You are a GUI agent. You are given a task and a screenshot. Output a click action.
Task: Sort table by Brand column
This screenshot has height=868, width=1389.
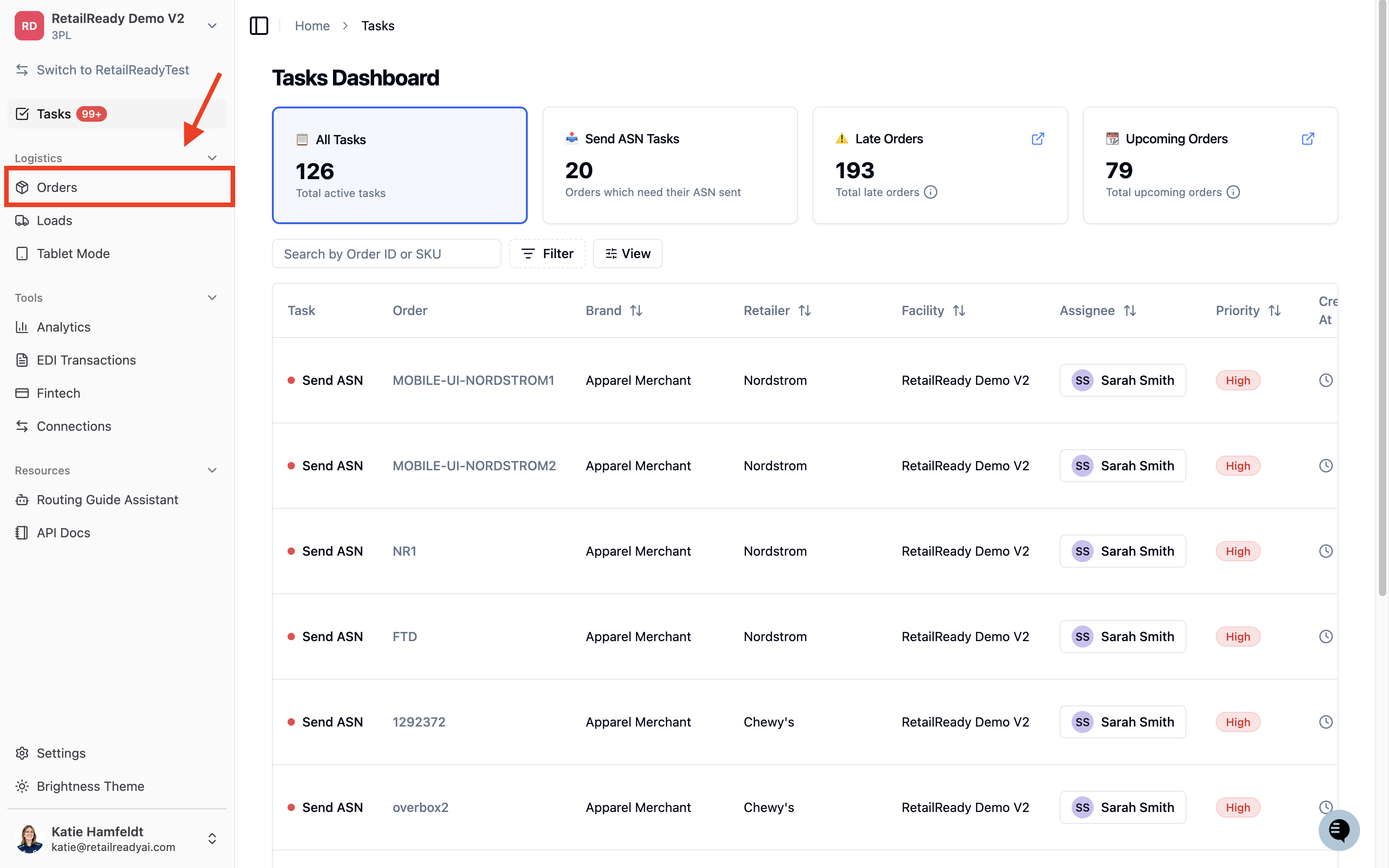coord(636,310)
